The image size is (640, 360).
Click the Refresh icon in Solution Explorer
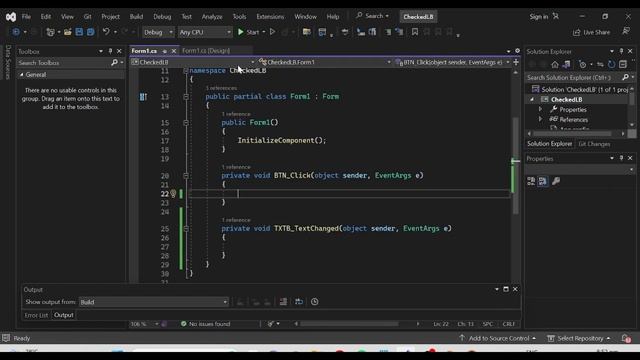(x=611, y=64)
